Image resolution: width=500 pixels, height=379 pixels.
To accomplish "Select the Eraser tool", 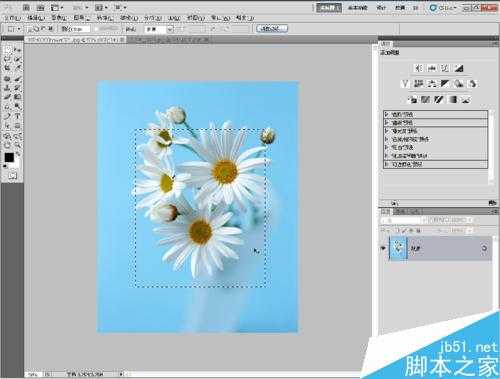I will 7,97.
